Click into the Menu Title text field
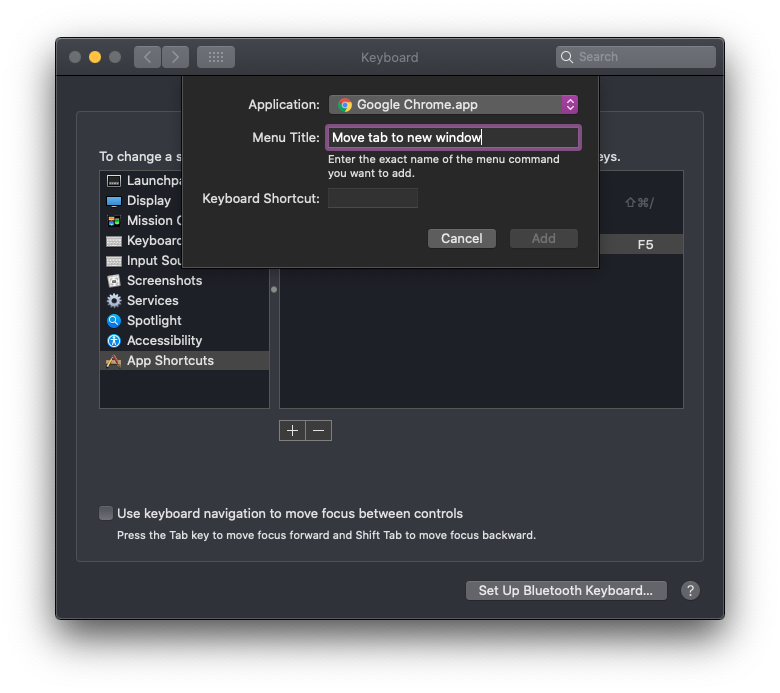 pyautogui.click(x=453, y=137)
